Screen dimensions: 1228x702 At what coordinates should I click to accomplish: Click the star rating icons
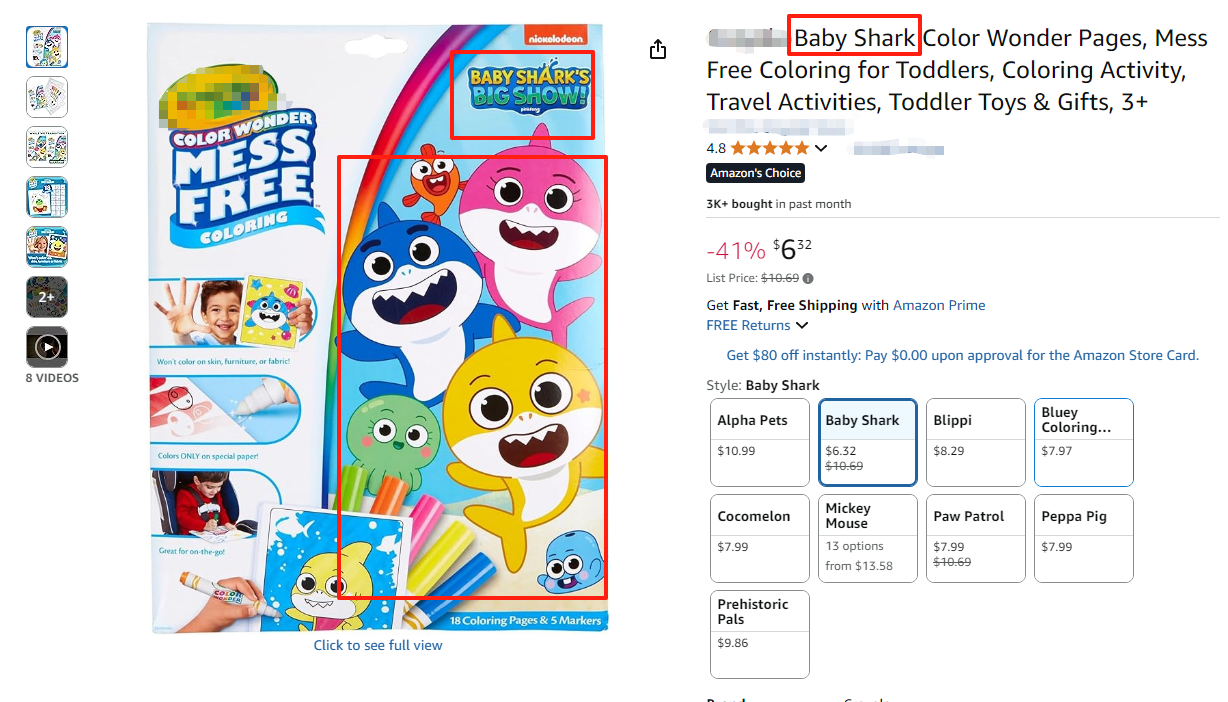coord(769,148)
